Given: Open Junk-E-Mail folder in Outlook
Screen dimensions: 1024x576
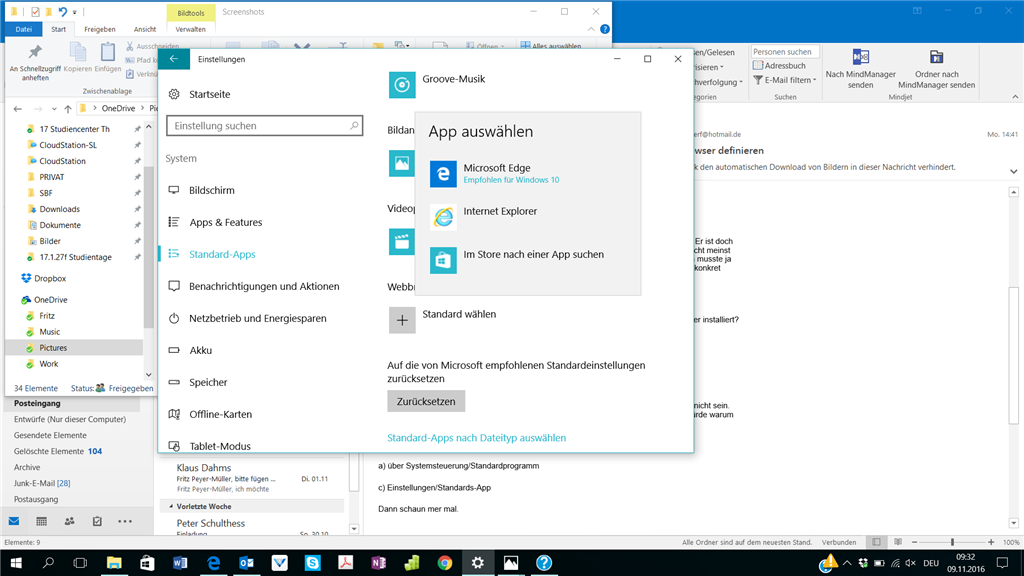Looking at the screenshot, I should click(42, 483).
